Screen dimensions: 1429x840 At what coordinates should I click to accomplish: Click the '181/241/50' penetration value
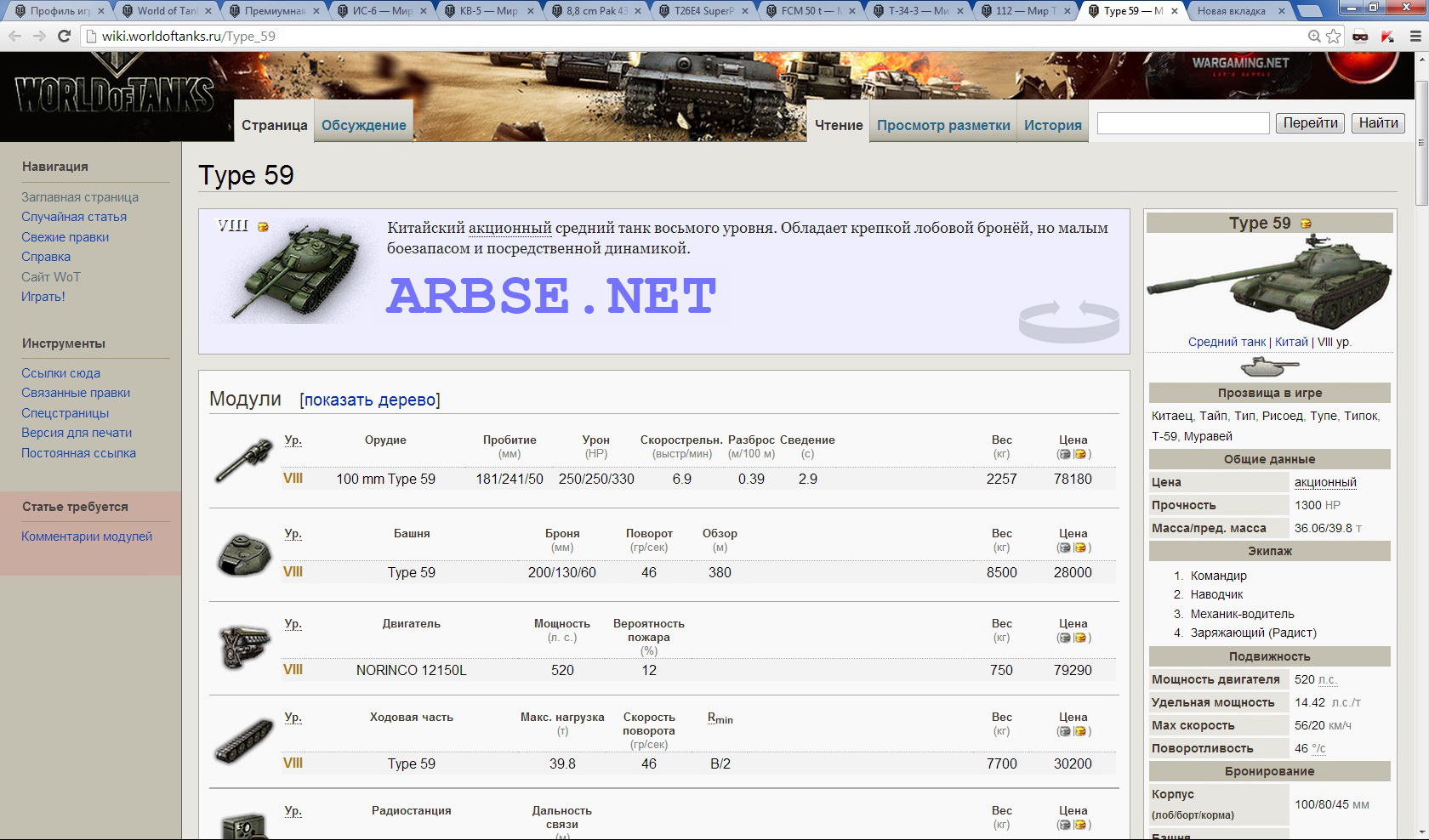click(x=510, y=479)
